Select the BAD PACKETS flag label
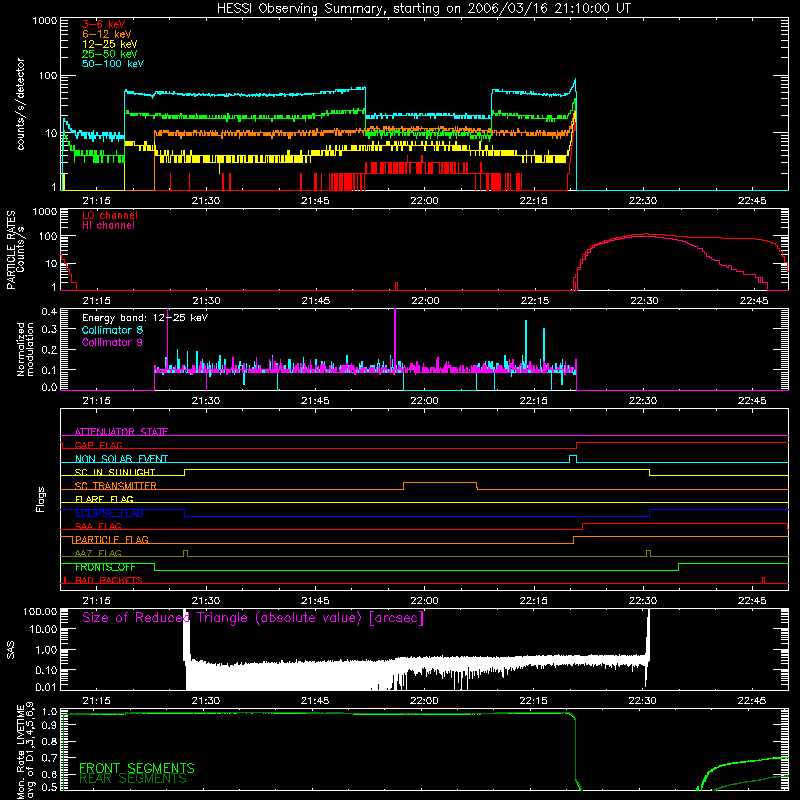This screenshot has width=800, height=800. 109,580
